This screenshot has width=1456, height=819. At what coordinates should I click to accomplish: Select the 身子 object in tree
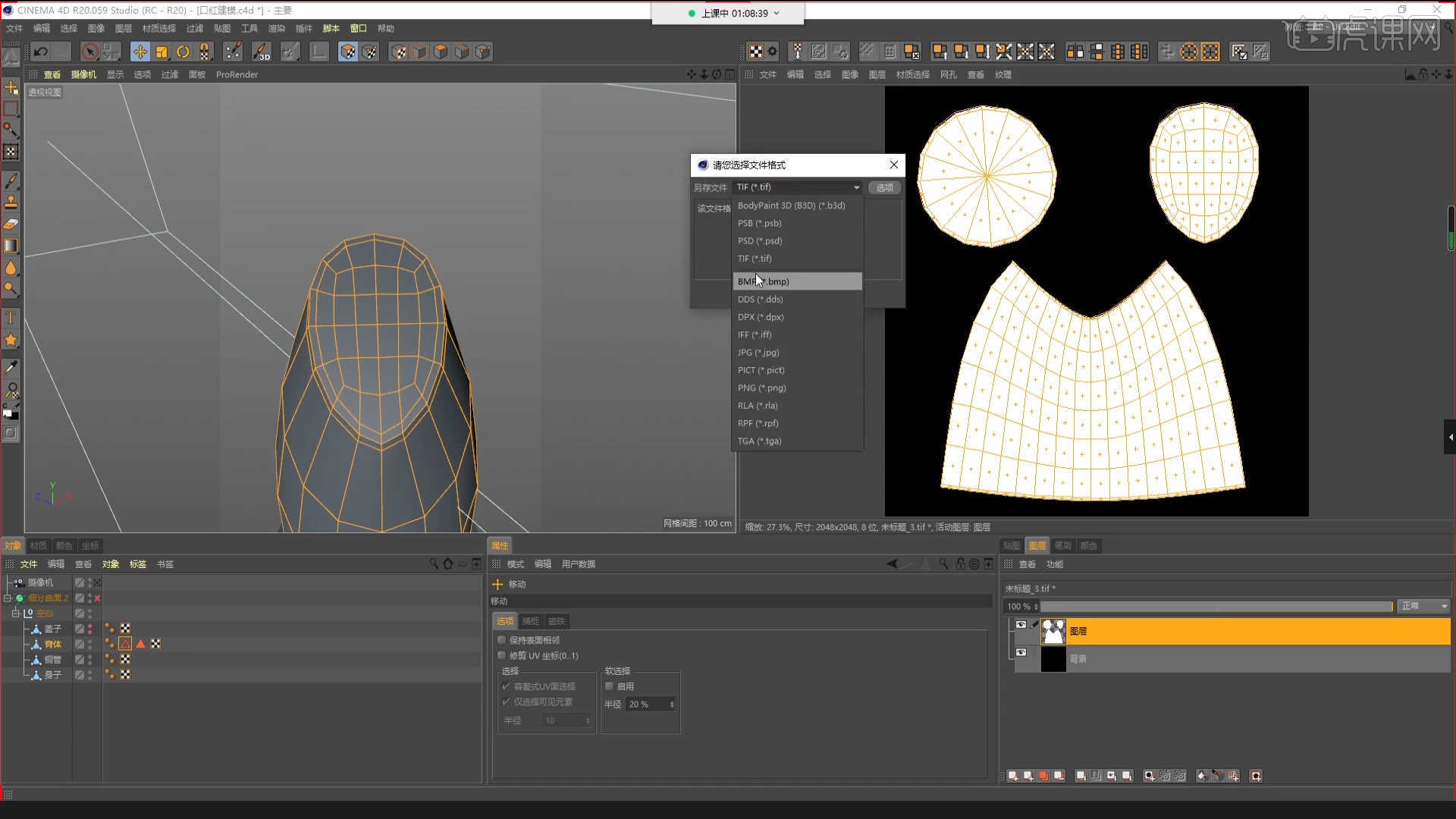click(x=52, y=674)
